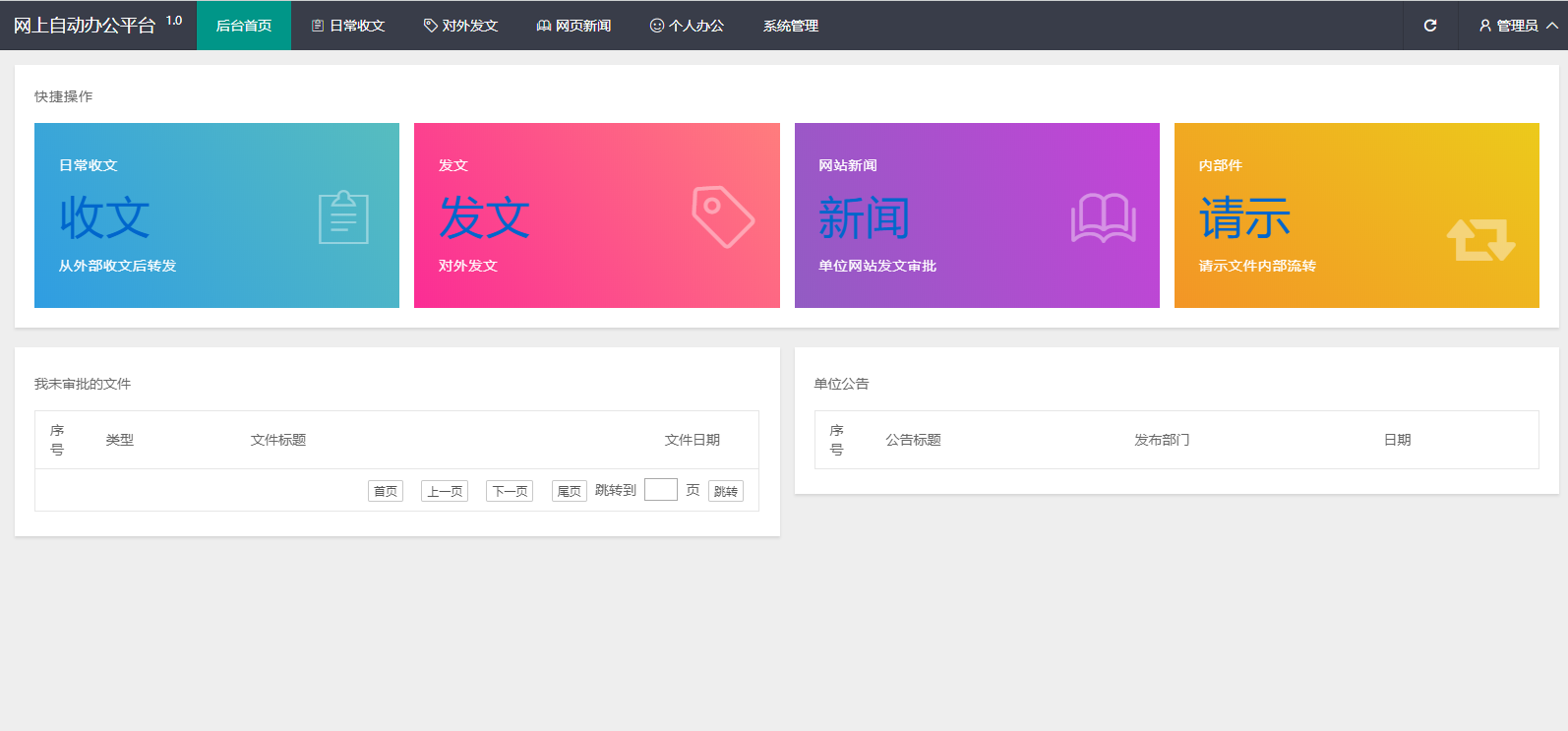This screenshot has height=731, width=1568.
Task: Click the refresh icon in top bar
Action: click(x=1430, y=26)
